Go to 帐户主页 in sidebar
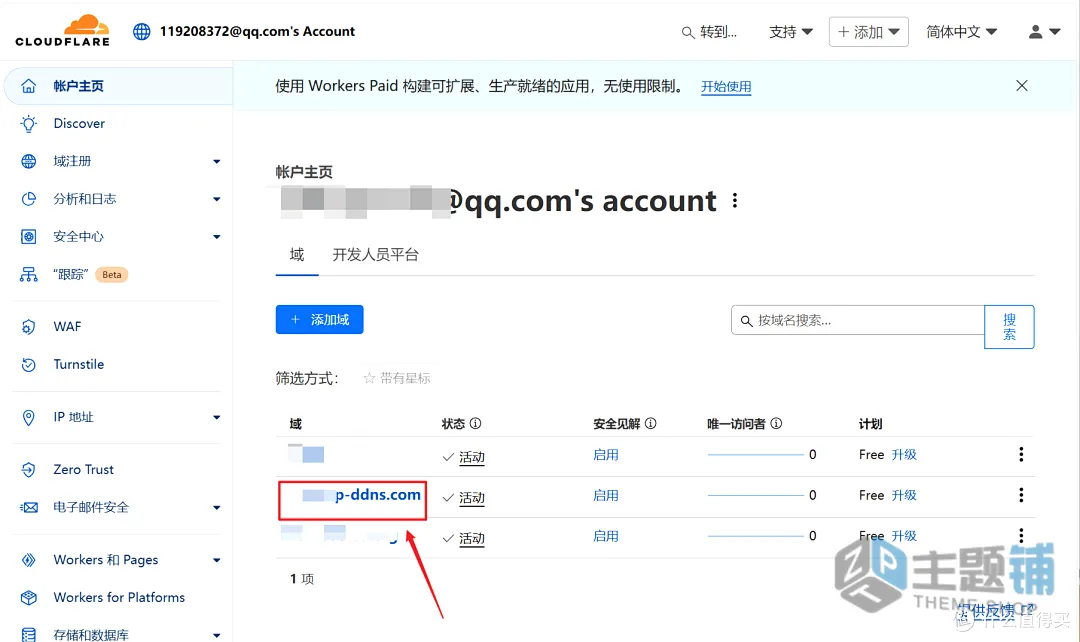Screen dimensions: 1080x642 118,86
